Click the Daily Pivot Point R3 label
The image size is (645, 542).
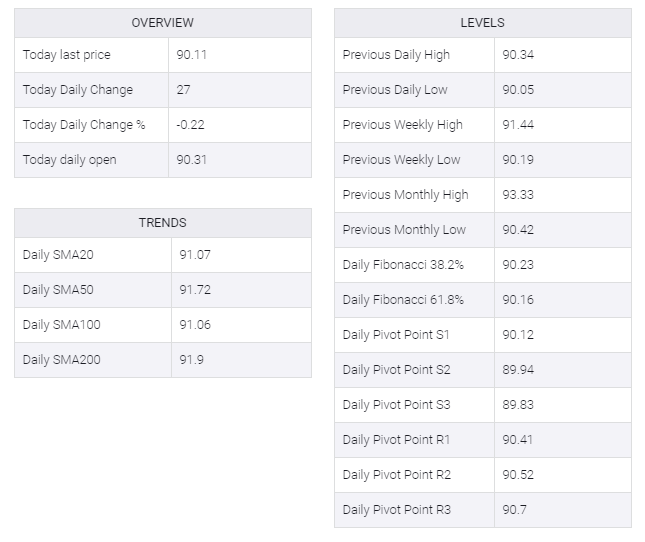click(x=396, y=510)
